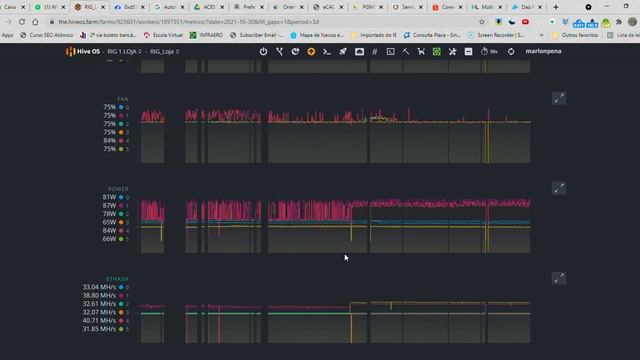Expand the POWER chart to fullscreen

[559, 188]
